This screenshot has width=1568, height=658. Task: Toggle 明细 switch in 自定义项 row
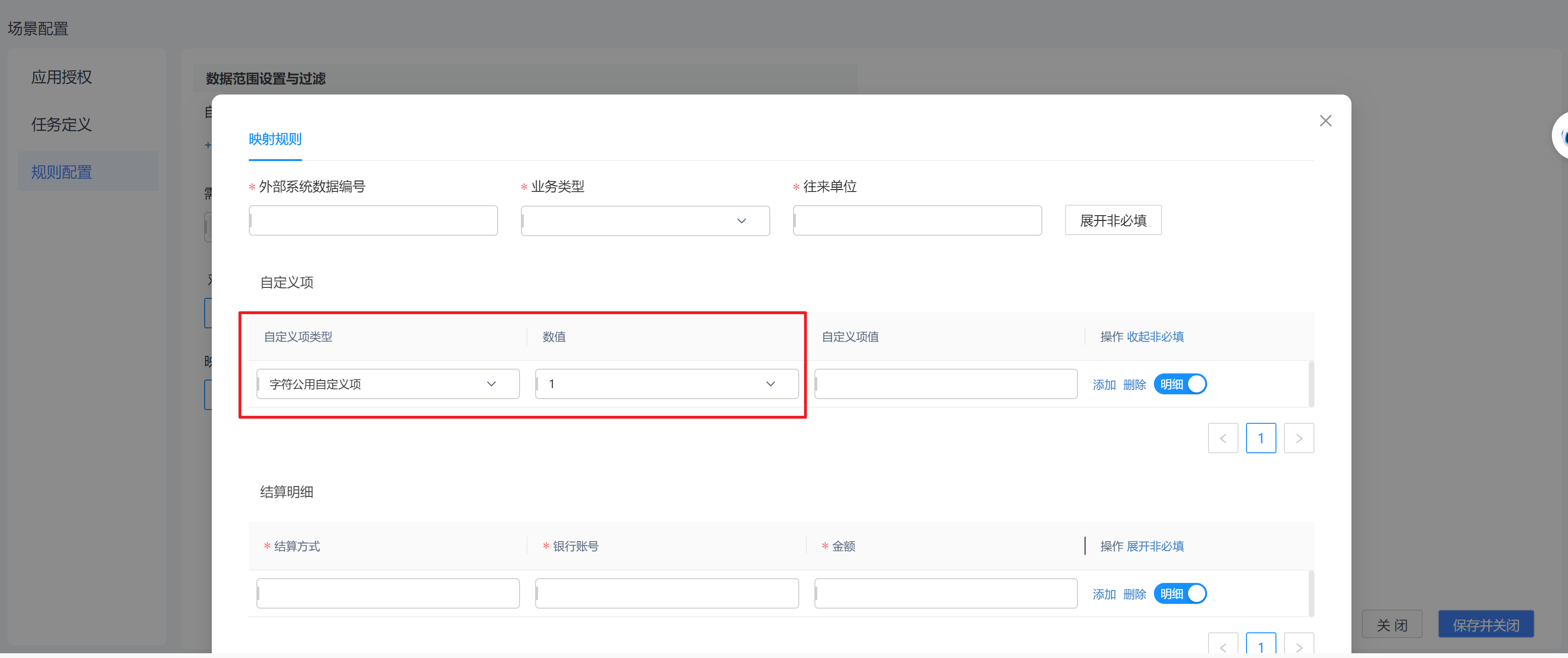pyautogui.click(x=1180, y=384)
